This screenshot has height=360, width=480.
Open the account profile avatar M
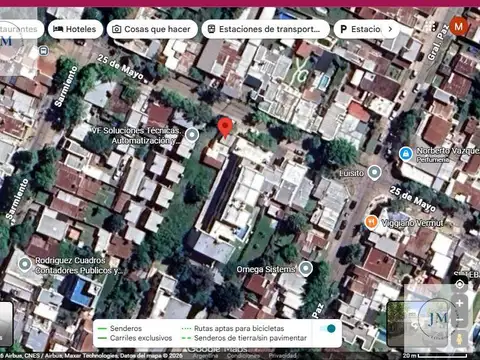pyautogui.click(x=459, y=26)
